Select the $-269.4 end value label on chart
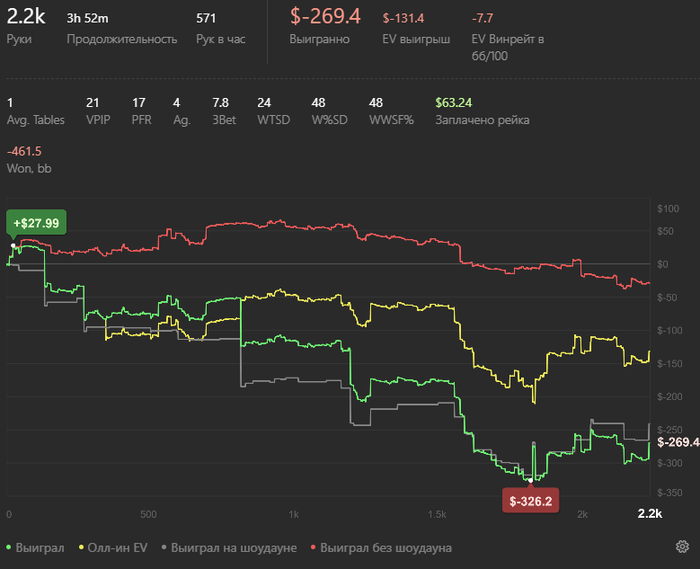700x569 pixels. click(x=677, y=441)
